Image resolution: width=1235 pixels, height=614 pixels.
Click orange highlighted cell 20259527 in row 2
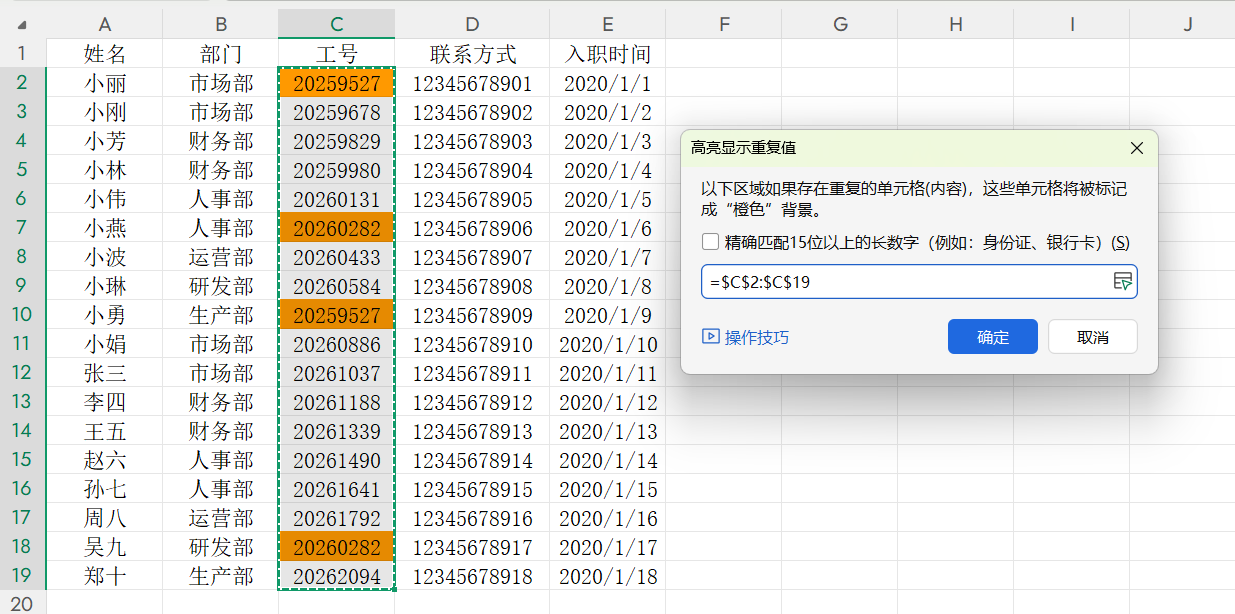(336, 84)
